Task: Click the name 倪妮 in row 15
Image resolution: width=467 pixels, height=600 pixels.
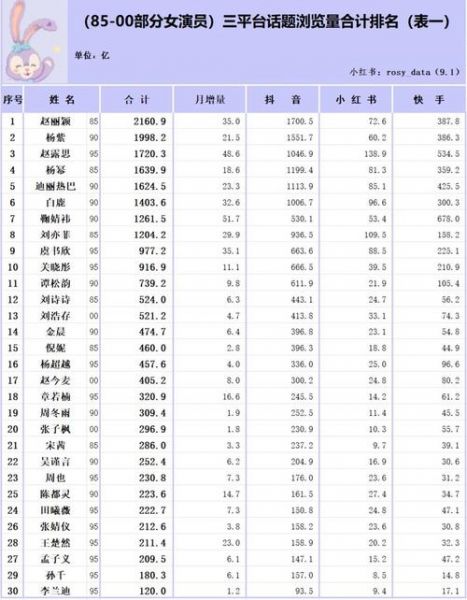Action: 56,348
